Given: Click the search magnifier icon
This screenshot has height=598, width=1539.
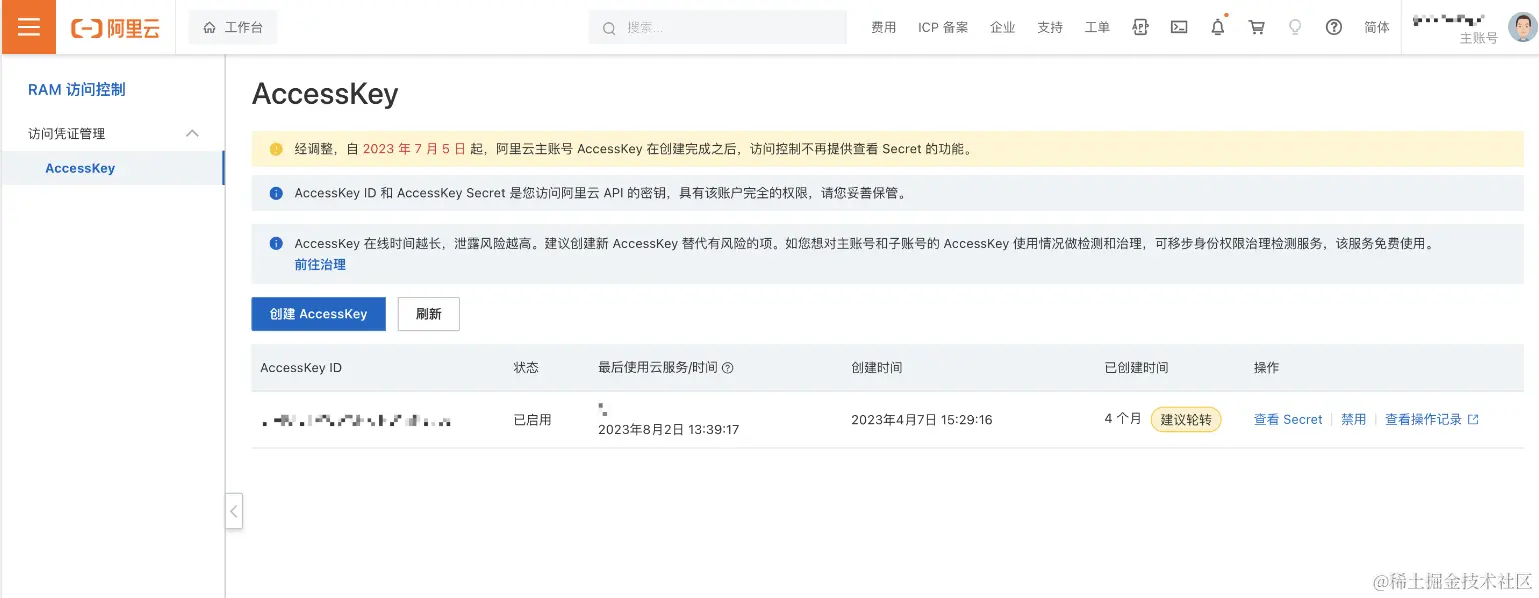Looking at the screenshot, I should [608, 28].
